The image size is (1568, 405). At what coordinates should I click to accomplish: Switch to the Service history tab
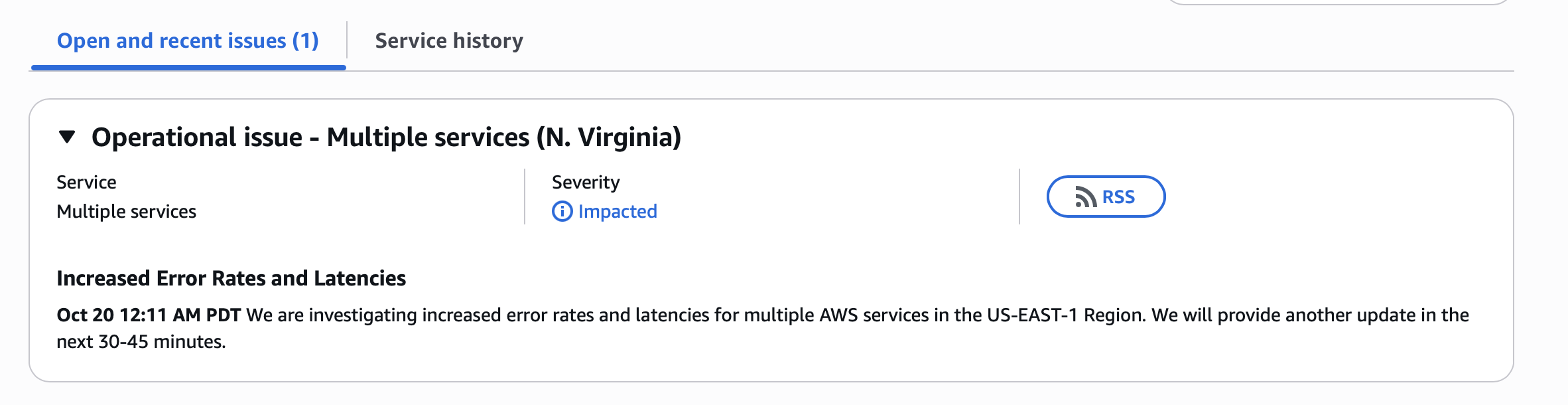coord(449,41)
